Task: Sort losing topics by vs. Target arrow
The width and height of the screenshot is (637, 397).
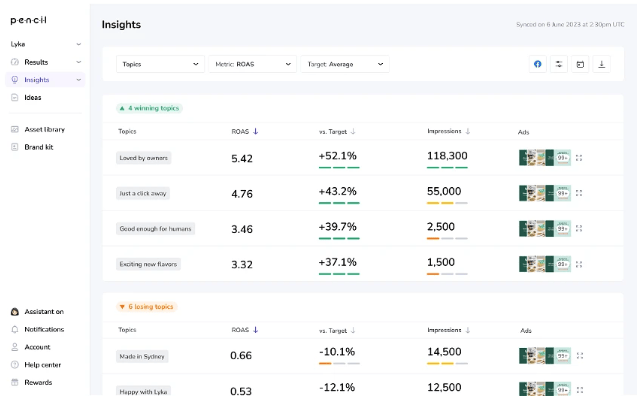Action: pyautogui.click(x=353, y=330)
